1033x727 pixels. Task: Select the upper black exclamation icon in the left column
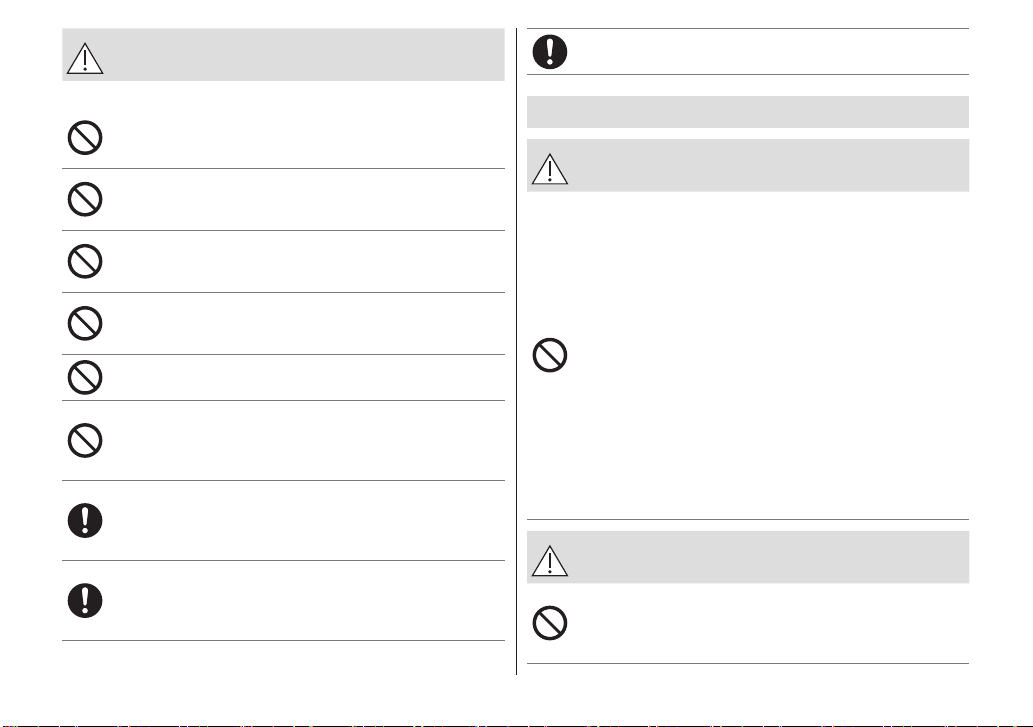[x=85, y=520]
